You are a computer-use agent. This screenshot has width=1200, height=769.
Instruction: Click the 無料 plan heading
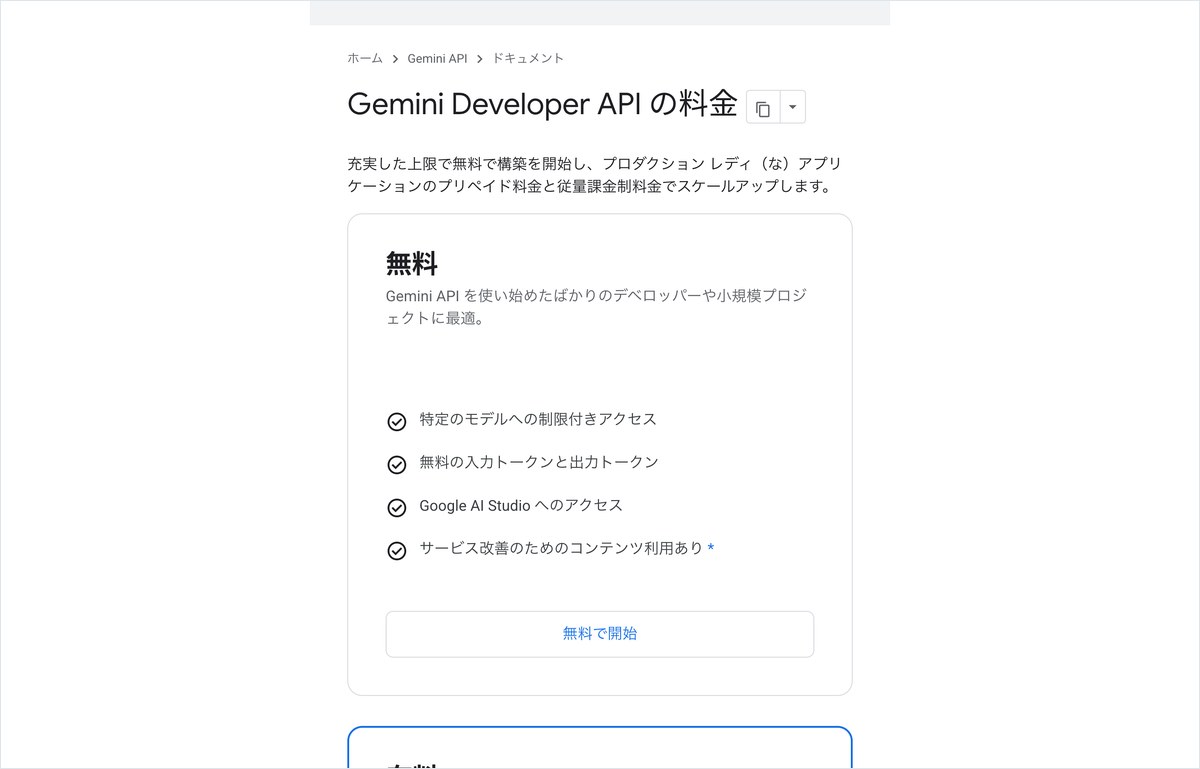pos(412,264)
